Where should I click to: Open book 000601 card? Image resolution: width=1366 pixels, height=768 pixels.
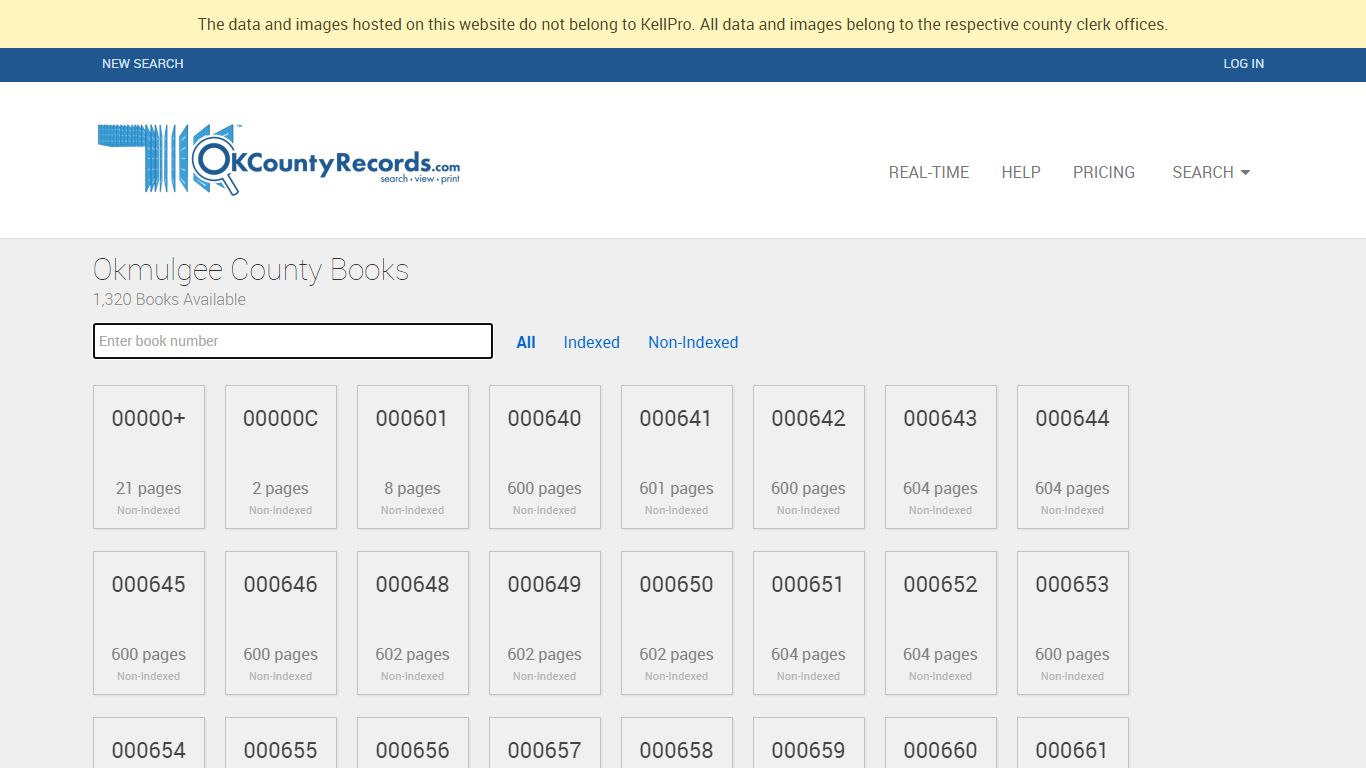tap(413, 457)
